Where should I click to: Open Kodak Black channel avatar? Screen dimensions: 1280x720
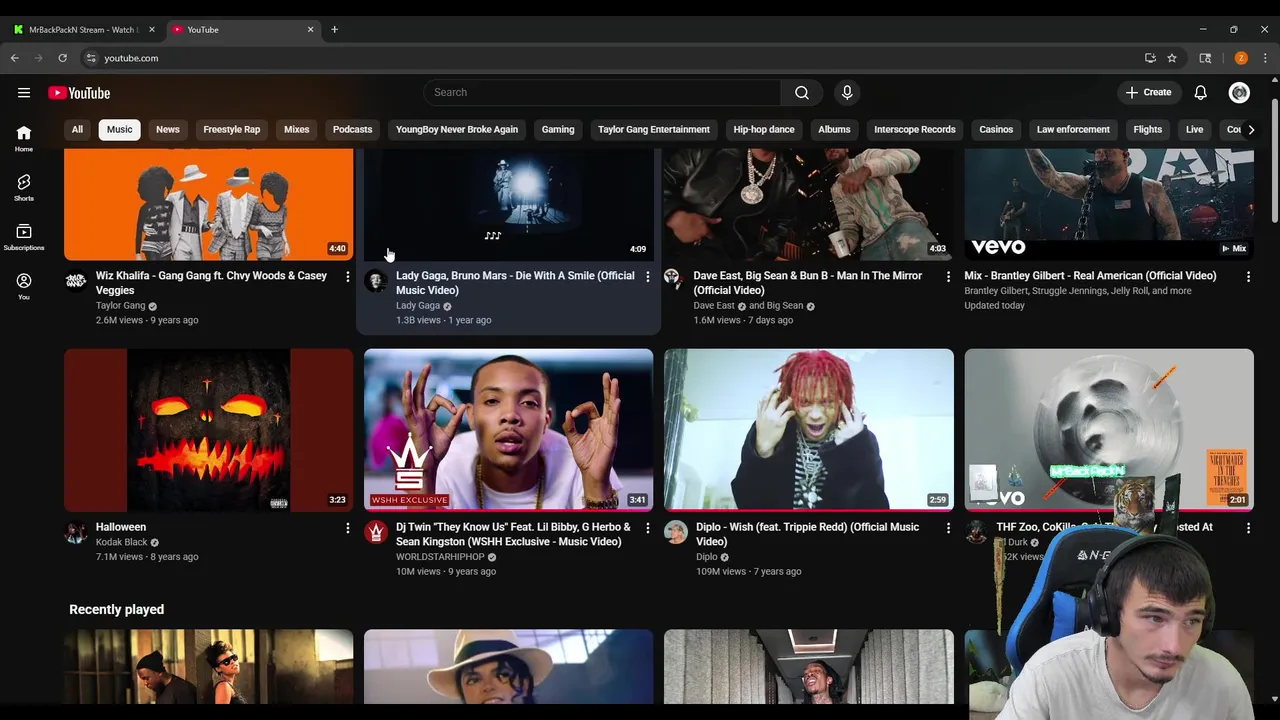[x=76, y=531]
